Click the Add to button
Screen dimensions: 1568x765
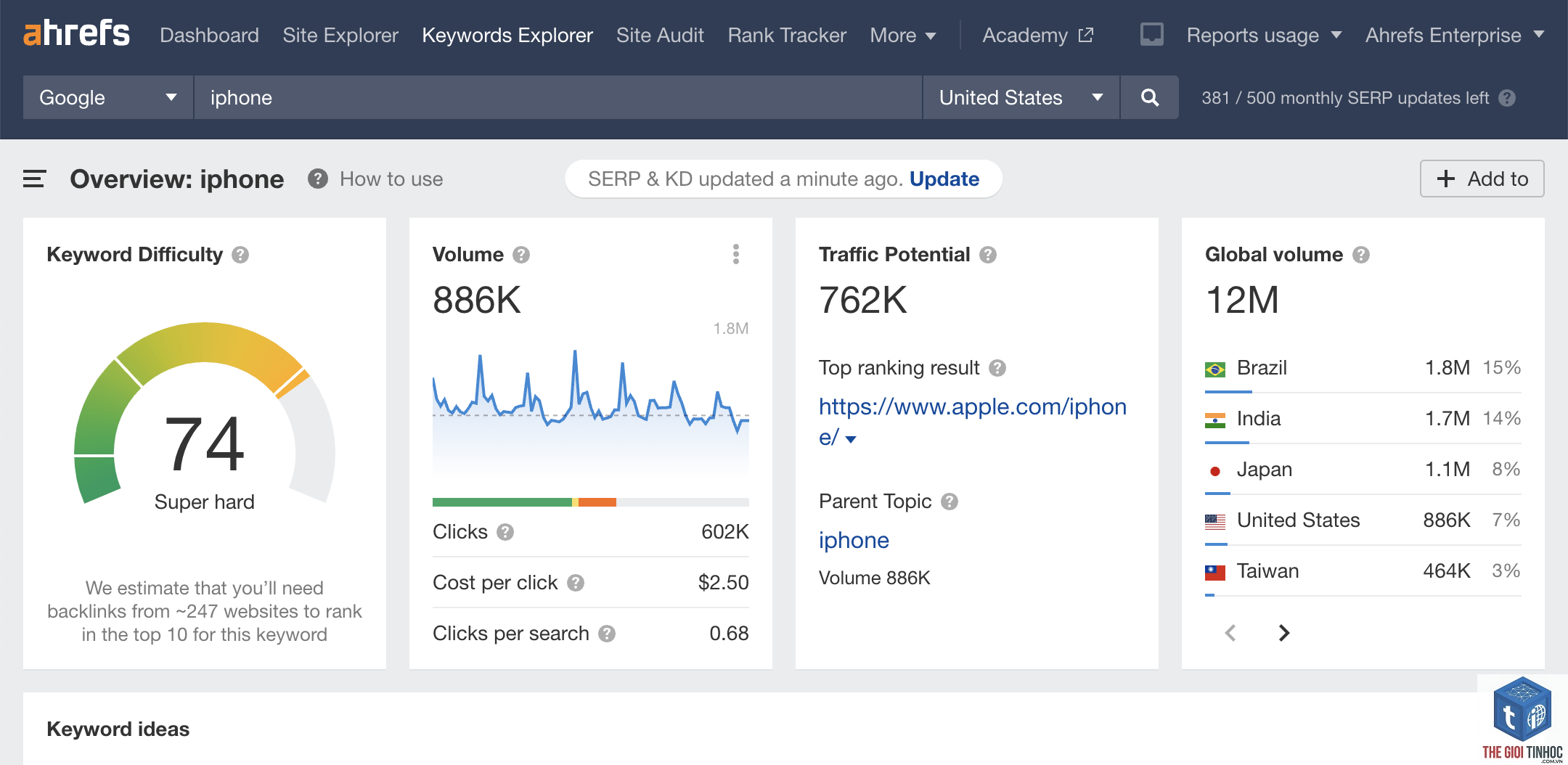[x=1482, y=179]
